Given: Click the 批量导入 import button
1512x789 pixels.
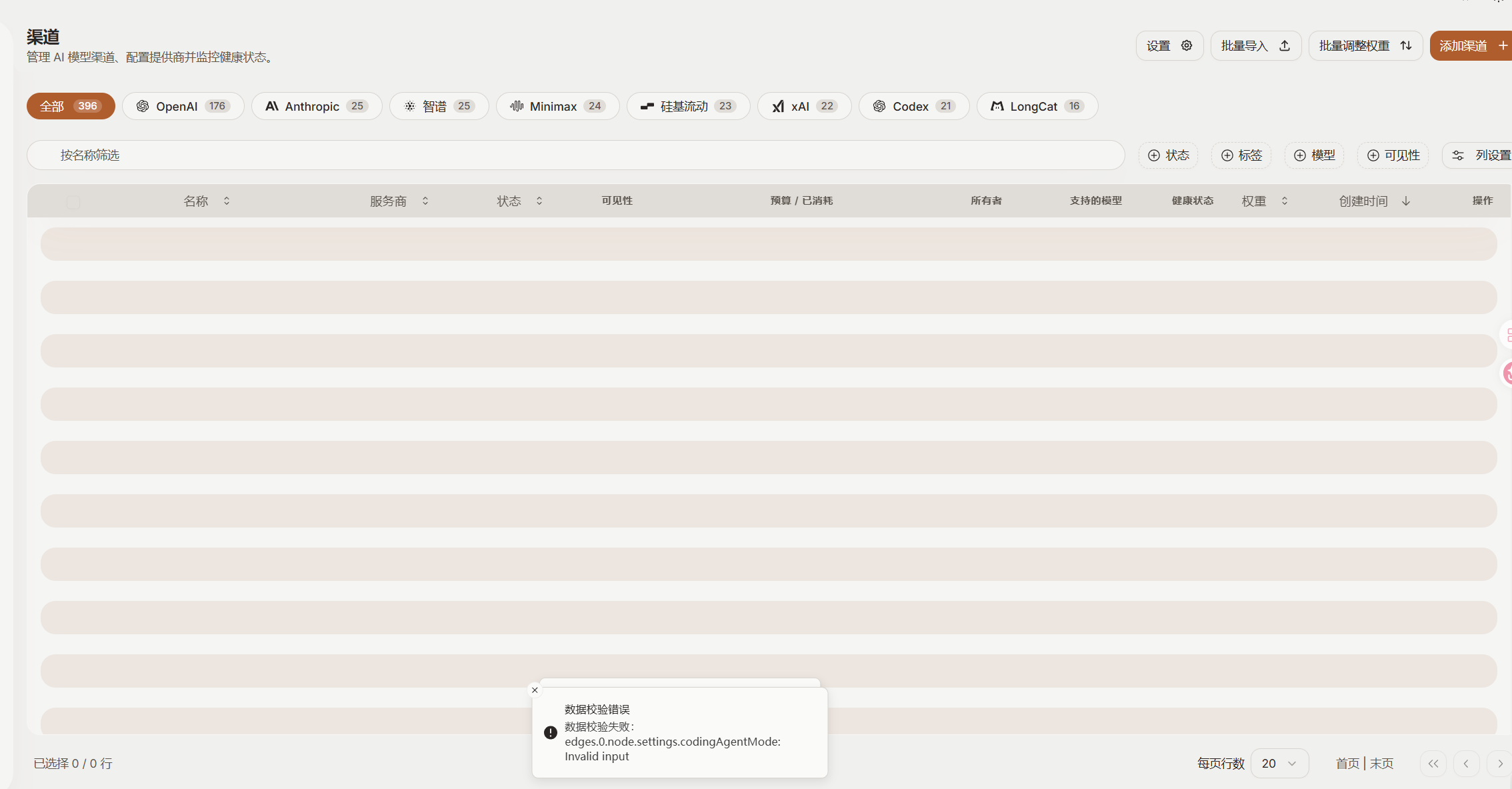Looking at the screenshot, I should coord(1256,46).
